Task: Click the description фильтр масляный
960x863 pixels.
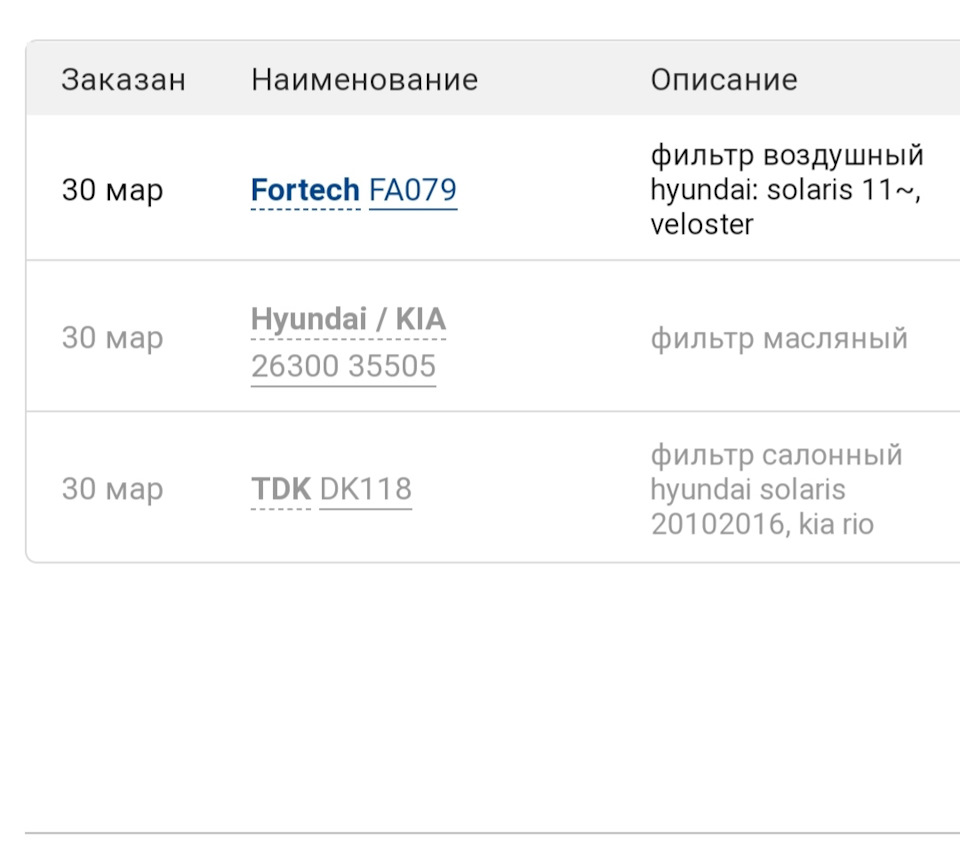Action: [779, 338]
